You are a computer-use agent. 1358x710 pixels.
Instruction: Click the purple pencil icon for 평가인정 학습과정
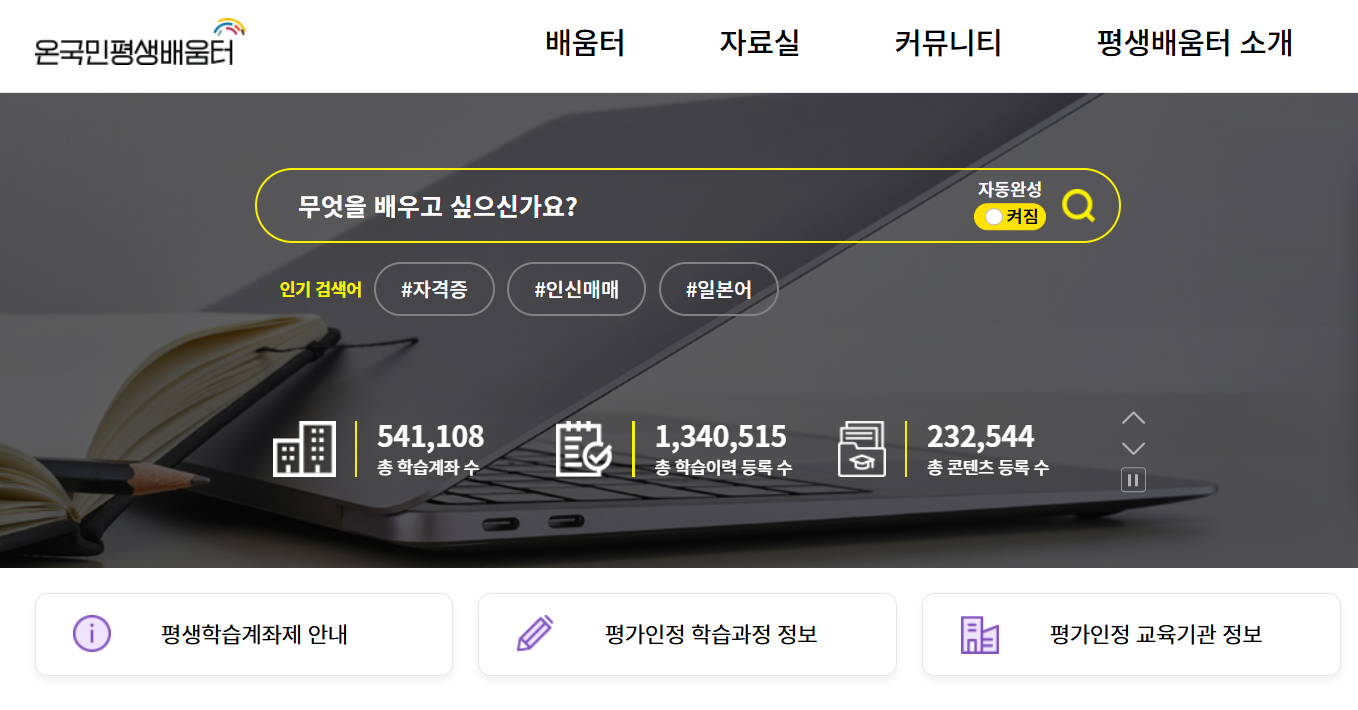coord(535,633)
